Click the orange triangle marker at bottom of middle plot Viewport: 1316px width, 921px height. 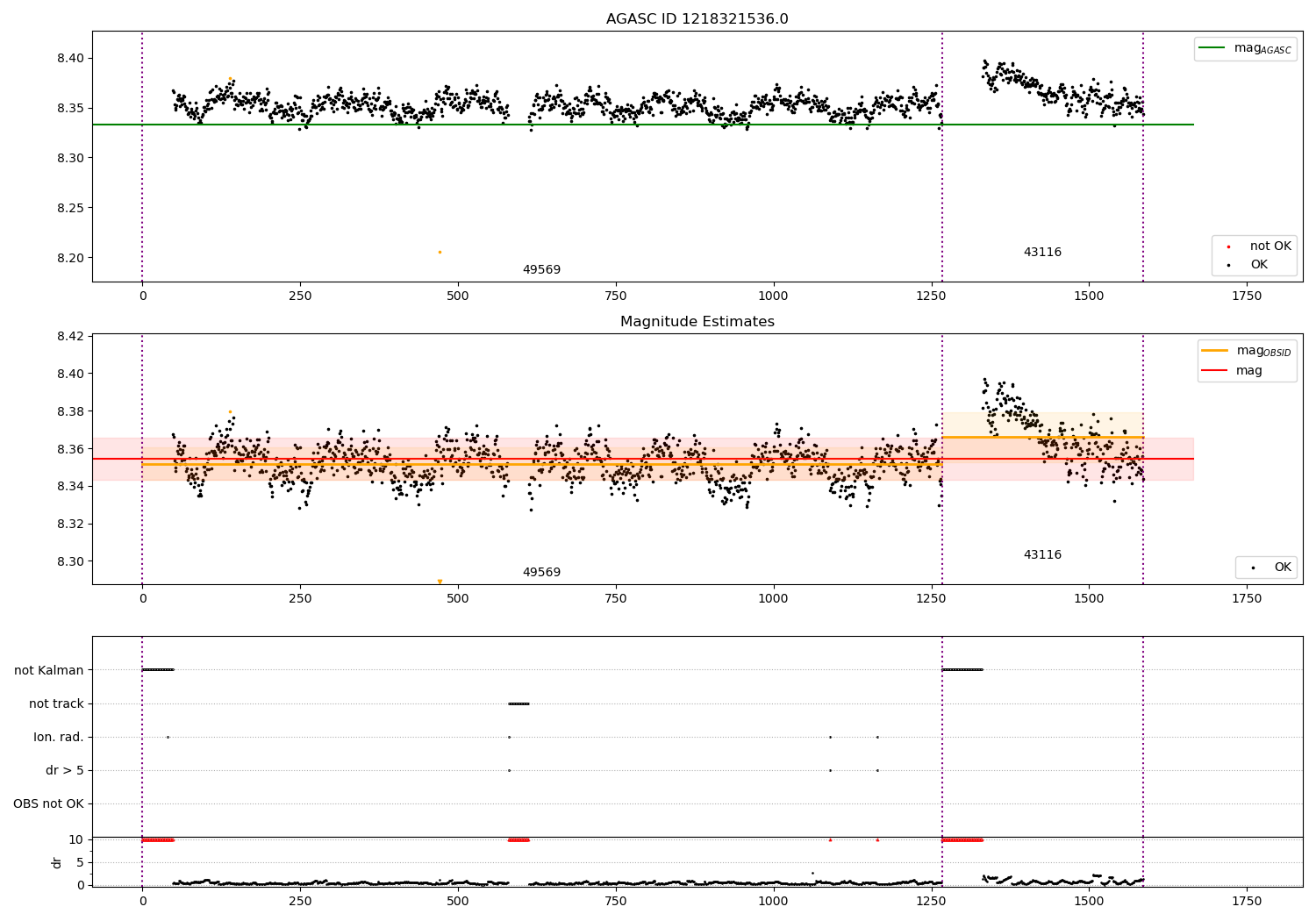(440, 582)
